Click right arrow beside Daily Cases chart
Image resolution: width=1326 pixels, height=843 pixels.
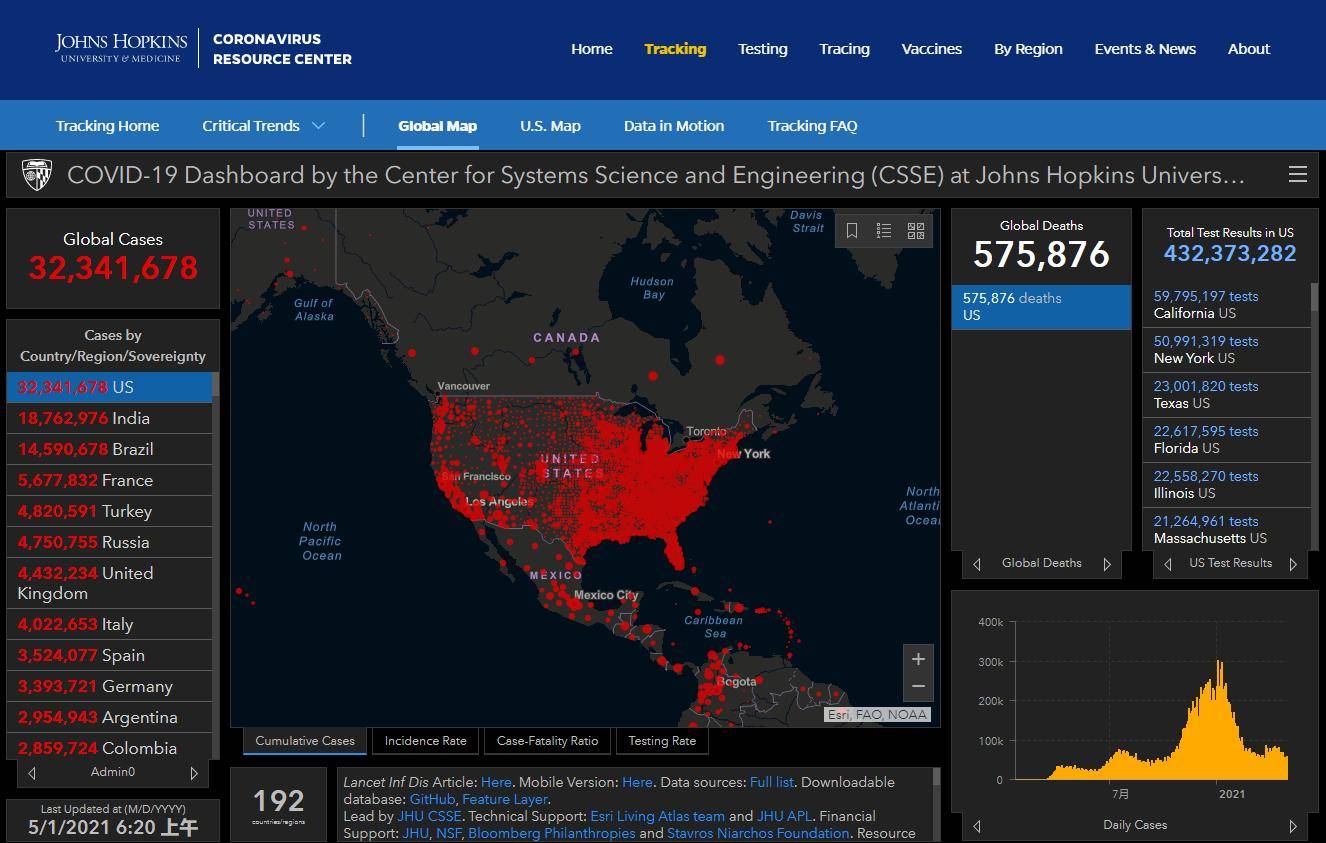point(1293,826)
